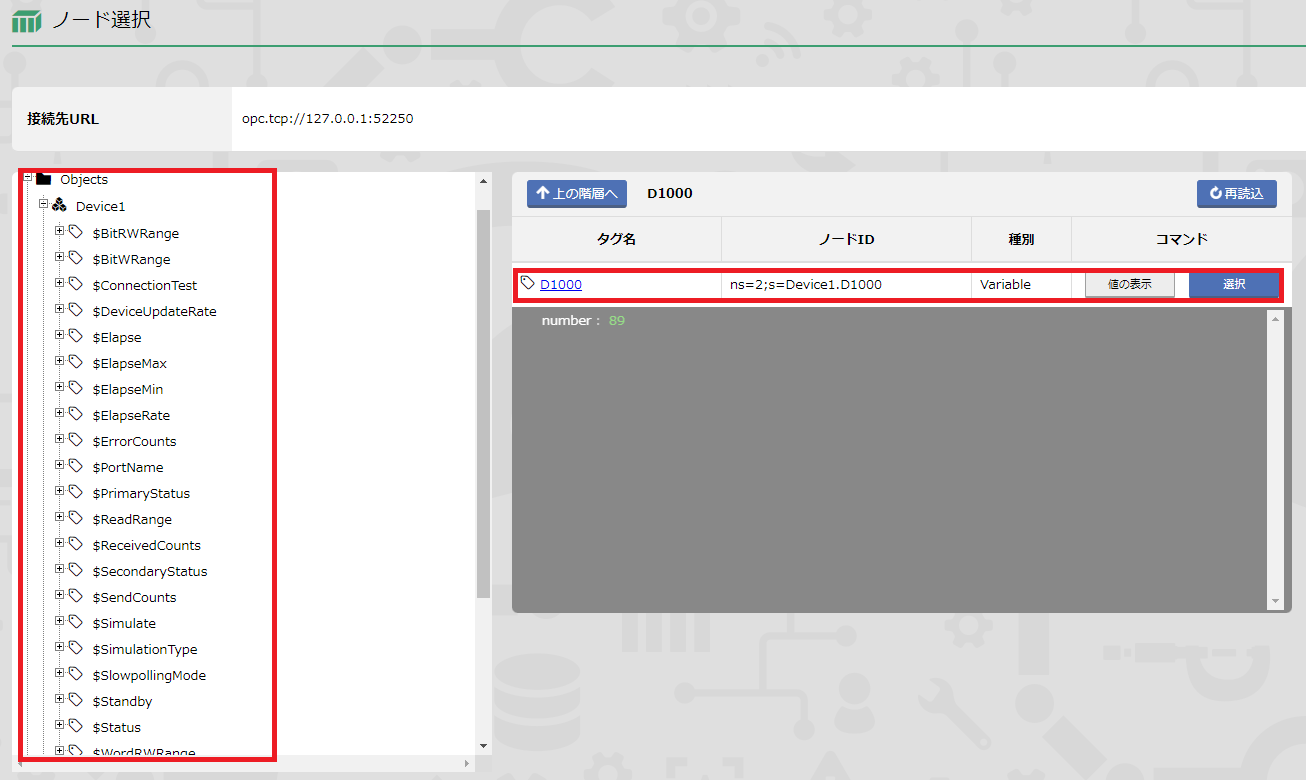Click the タグ名 column header
1306x780 pixels.
[617, 239]
